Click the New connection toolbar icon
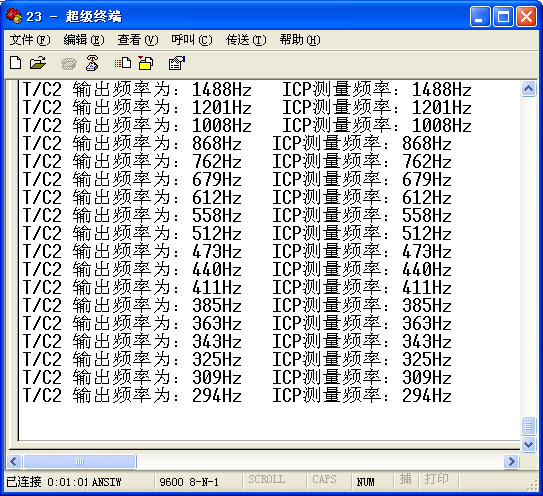Screen dimensions: 543x496 (16, 63)
